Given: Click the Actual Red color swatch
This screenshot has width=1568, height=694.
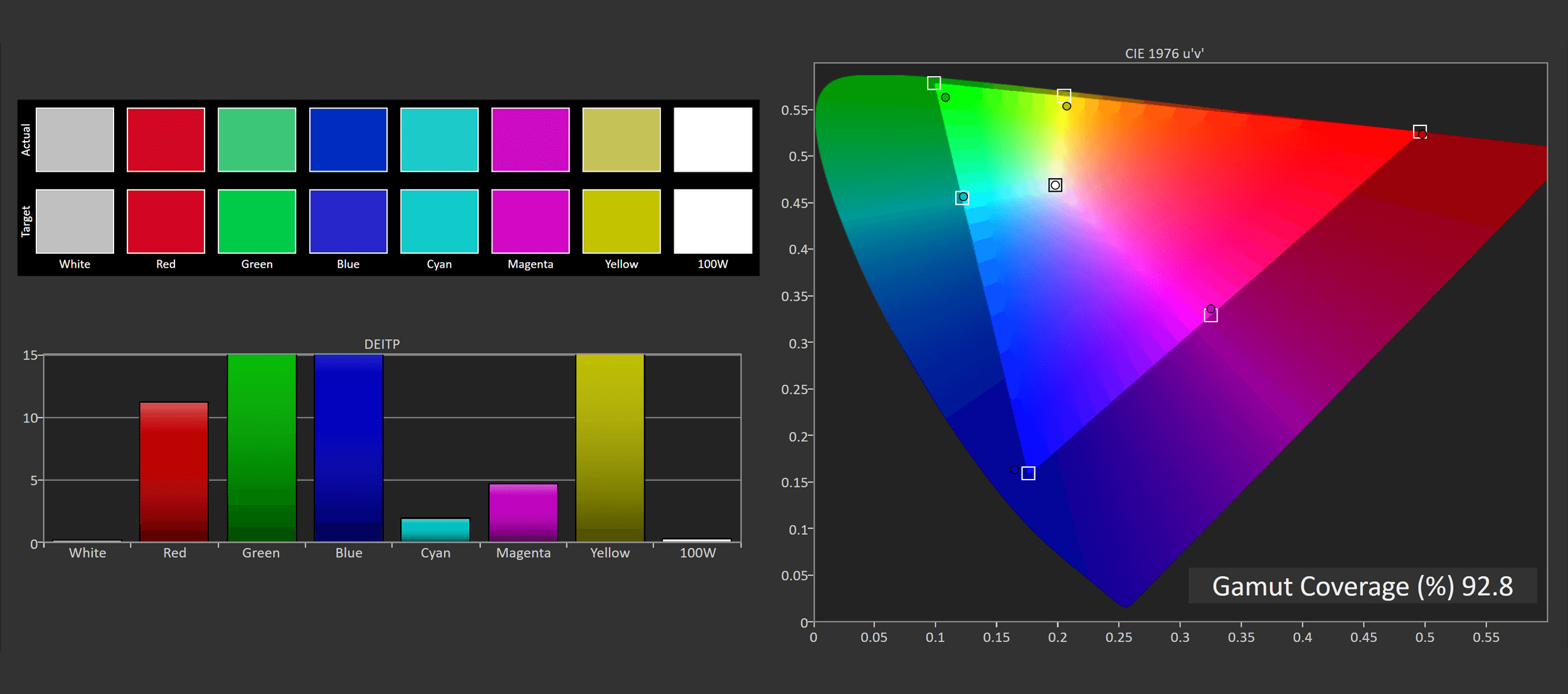Looking at the screenshot, I should (166, 139).
